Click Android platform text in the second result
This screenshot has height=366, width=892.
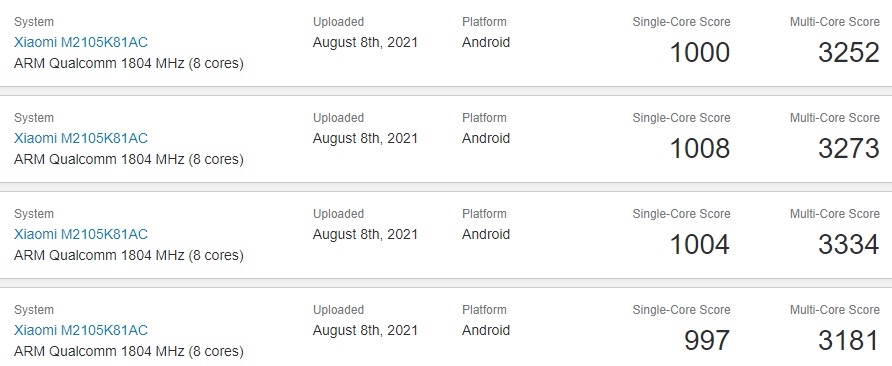click(486, 138)
